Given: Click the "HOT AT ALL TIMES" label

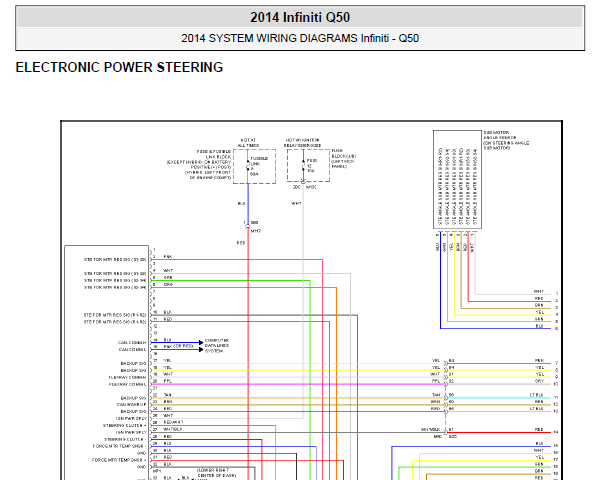Looking at the screenshot, I should point(248,143).
